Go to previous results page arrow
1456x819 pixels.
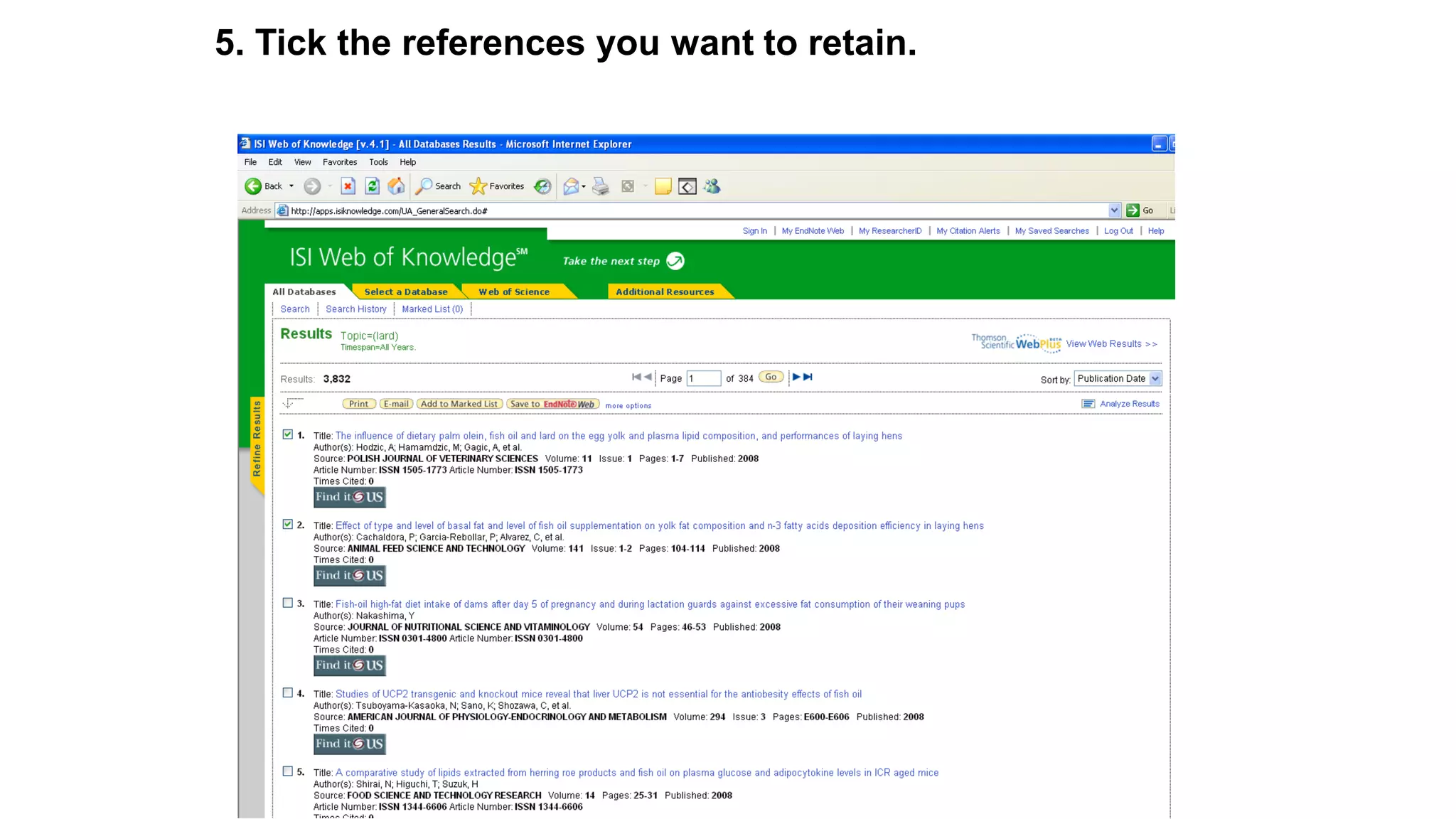(648, 377)
